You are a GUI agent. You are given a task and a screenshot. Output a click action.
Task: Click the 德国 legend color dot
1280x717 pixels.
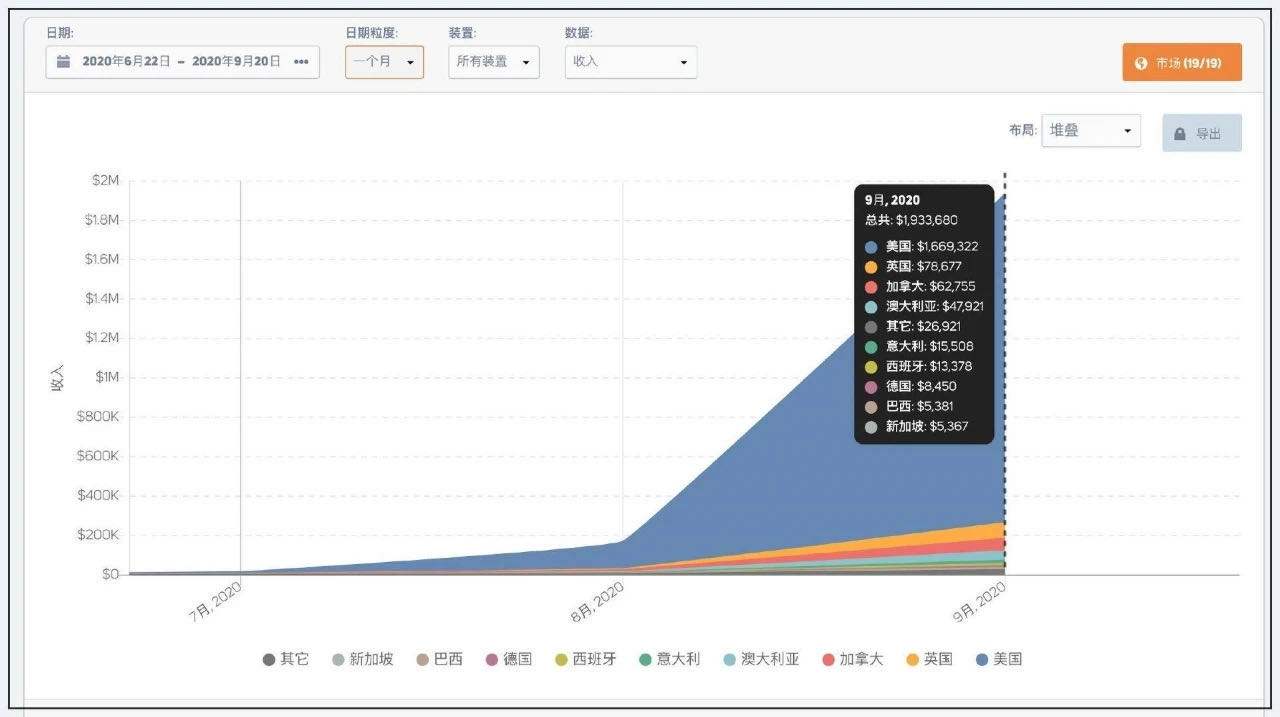(492, 660)
